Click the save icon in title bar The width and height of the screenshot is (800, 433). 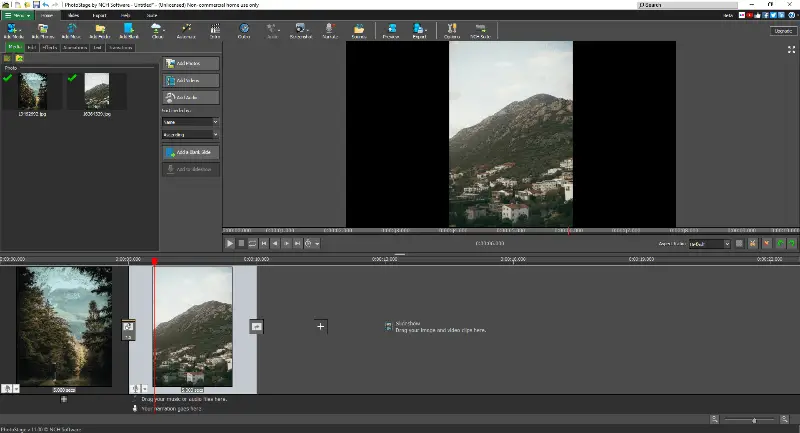pyautogui.click(x=36, y=5)
